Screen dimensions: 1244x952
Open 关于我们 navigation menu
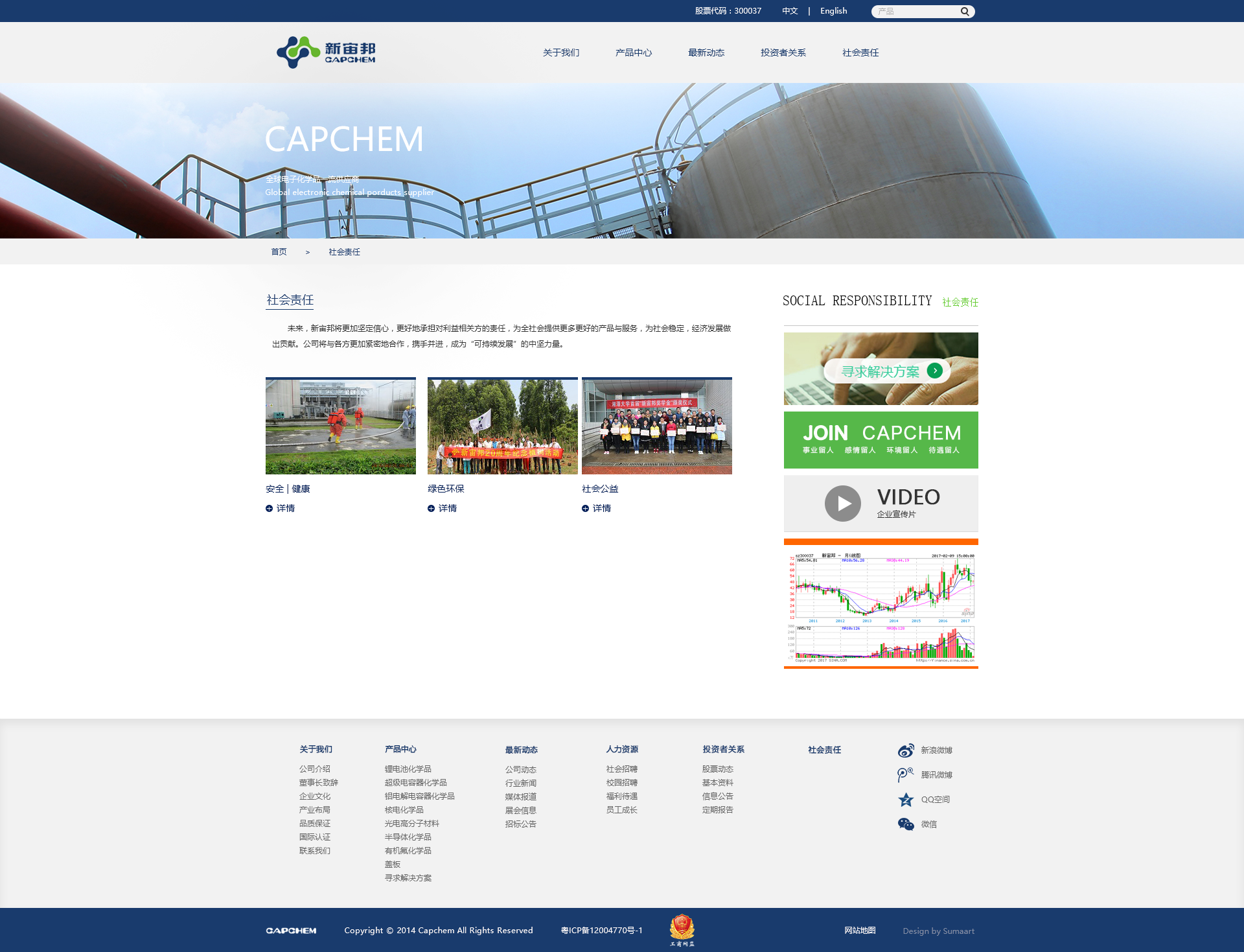[561, 52]
